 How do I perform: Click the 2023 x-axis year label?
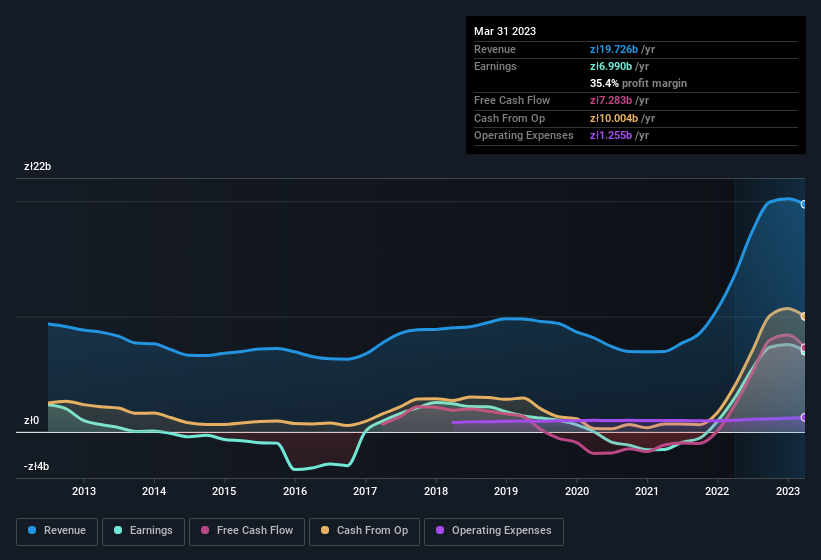[788, 491]
